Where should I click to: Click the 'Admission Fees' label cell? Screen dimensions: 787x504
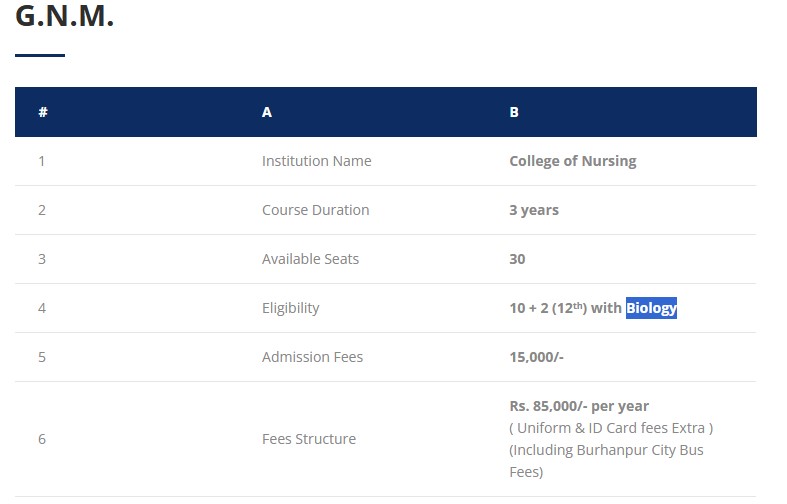pyautogui.click(x=312, y=357)
